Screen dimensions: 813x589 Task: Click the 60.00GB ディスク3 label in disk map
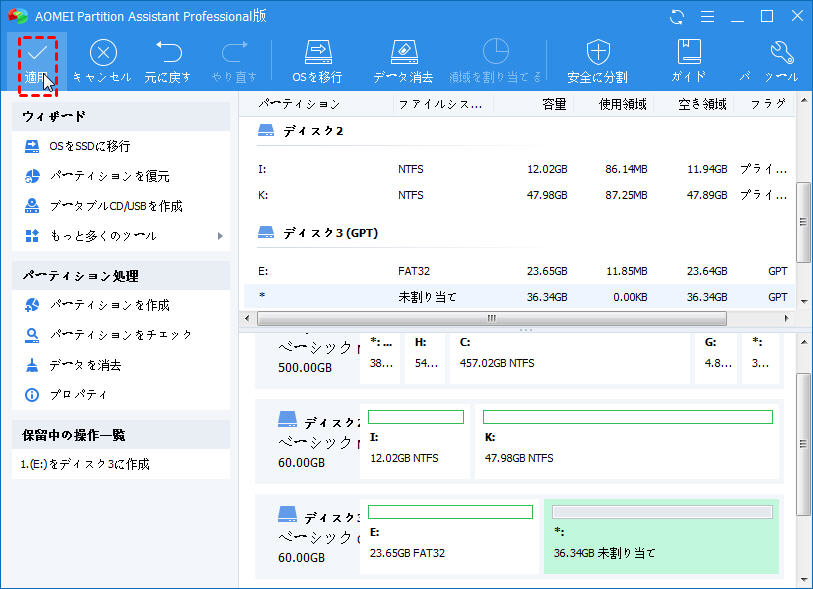[x=301, y=558]
